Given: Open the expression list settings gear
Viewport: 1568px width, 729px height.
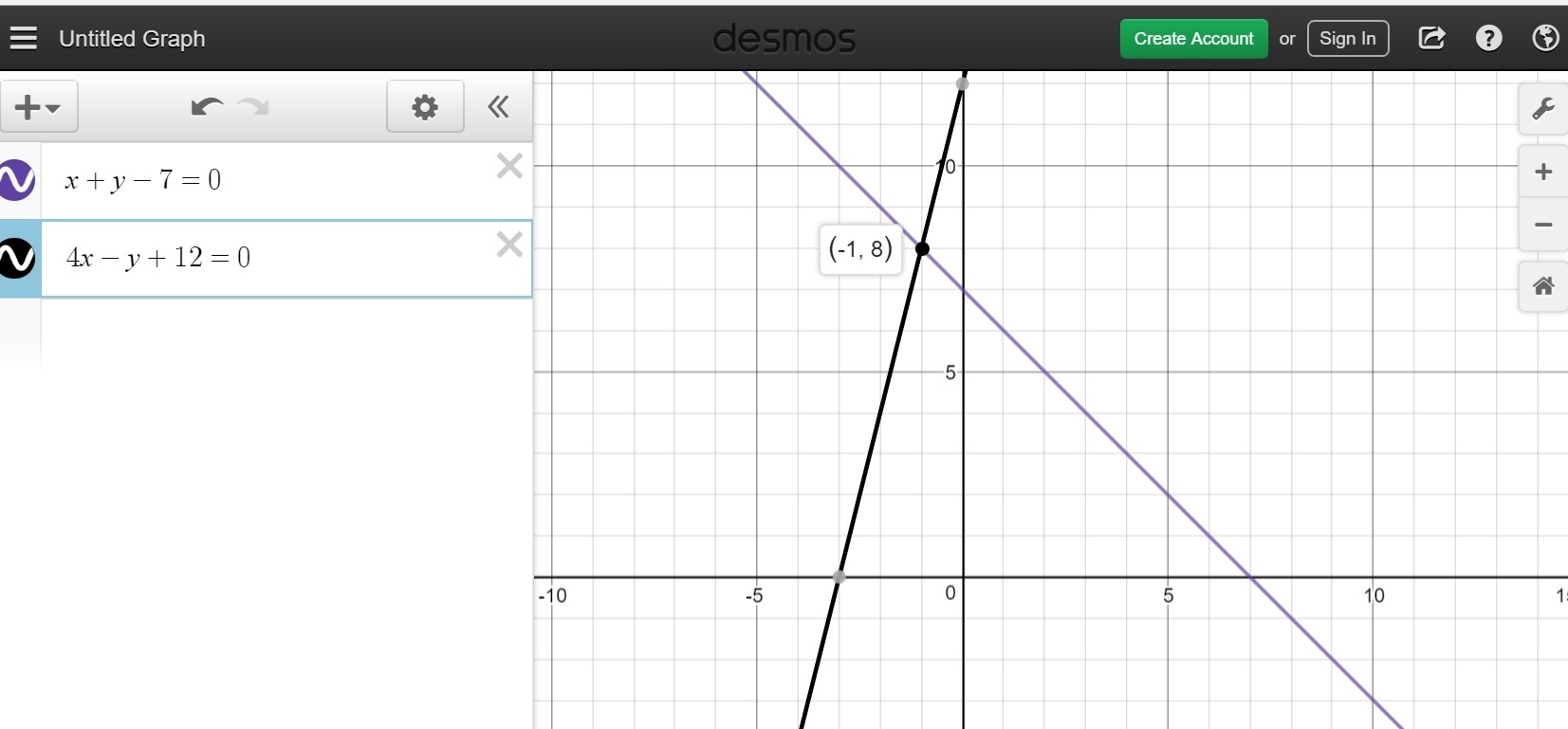Looking at the screenshot, I should pos(425,107).
